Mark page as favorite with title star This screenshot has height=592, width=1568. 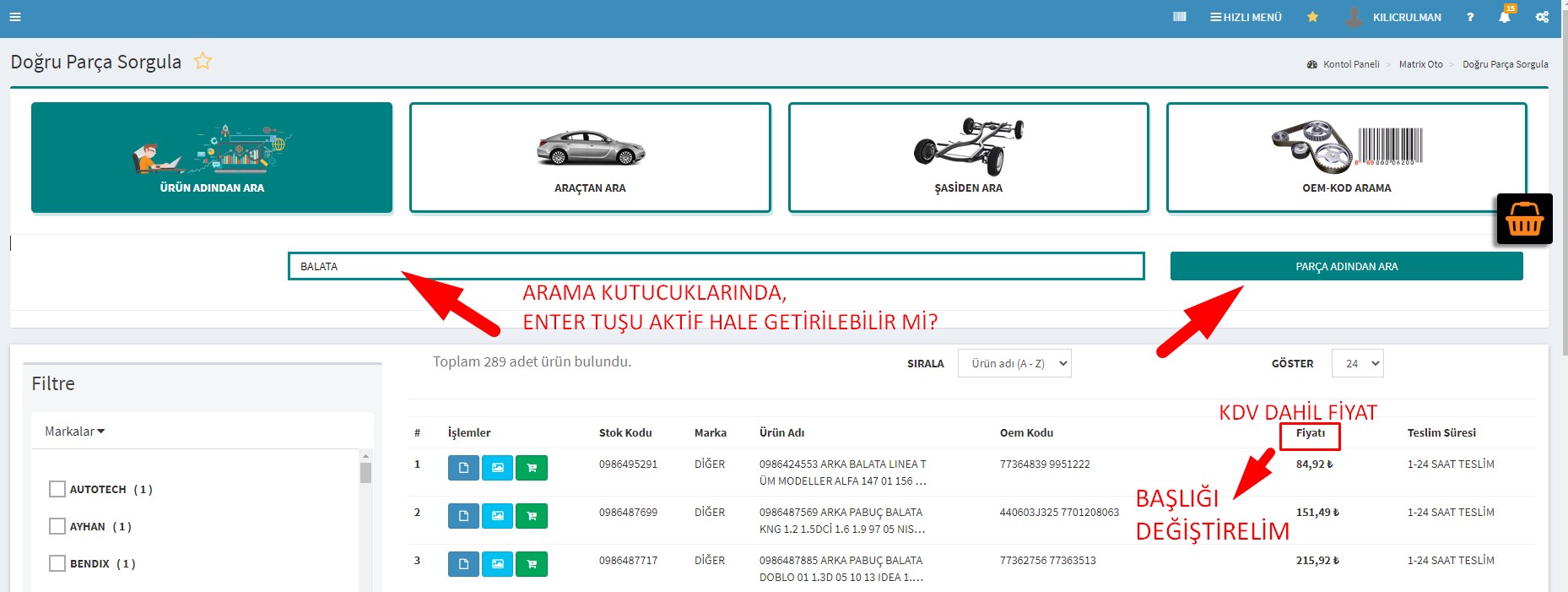coord(203,62)
